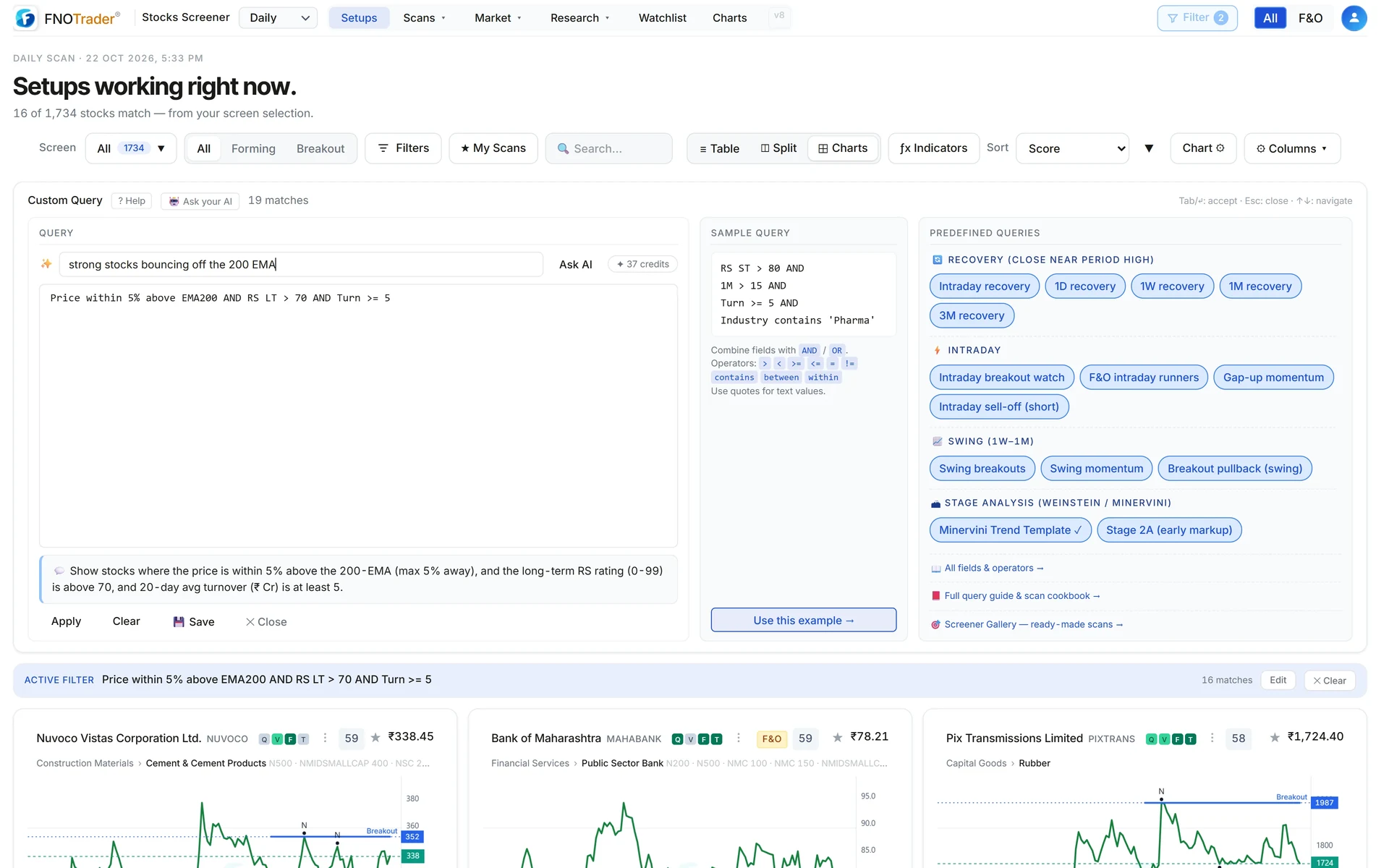Image resolution: width=1389 pixels, height=868 pixels.
Task: Go to the Watchlist tab
Action: coord(662,18)
